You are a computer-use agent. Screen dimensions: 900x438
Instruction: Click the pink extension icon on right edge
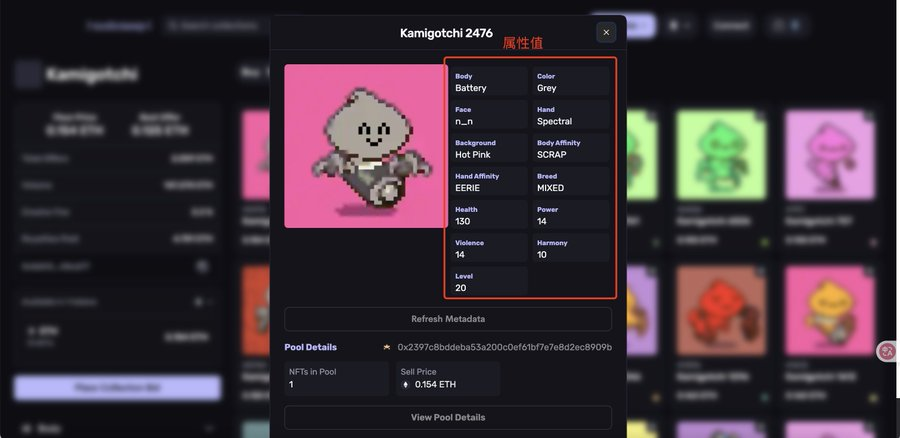click(888, 351)
